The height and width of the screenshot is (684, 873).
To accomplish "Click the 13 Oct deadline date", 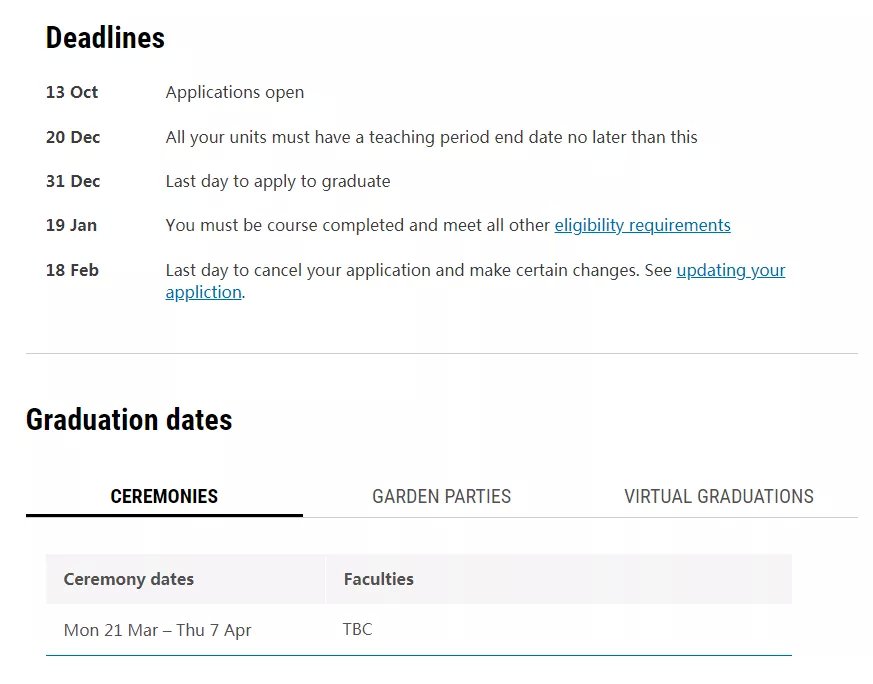I will click(x=72, y=92).
